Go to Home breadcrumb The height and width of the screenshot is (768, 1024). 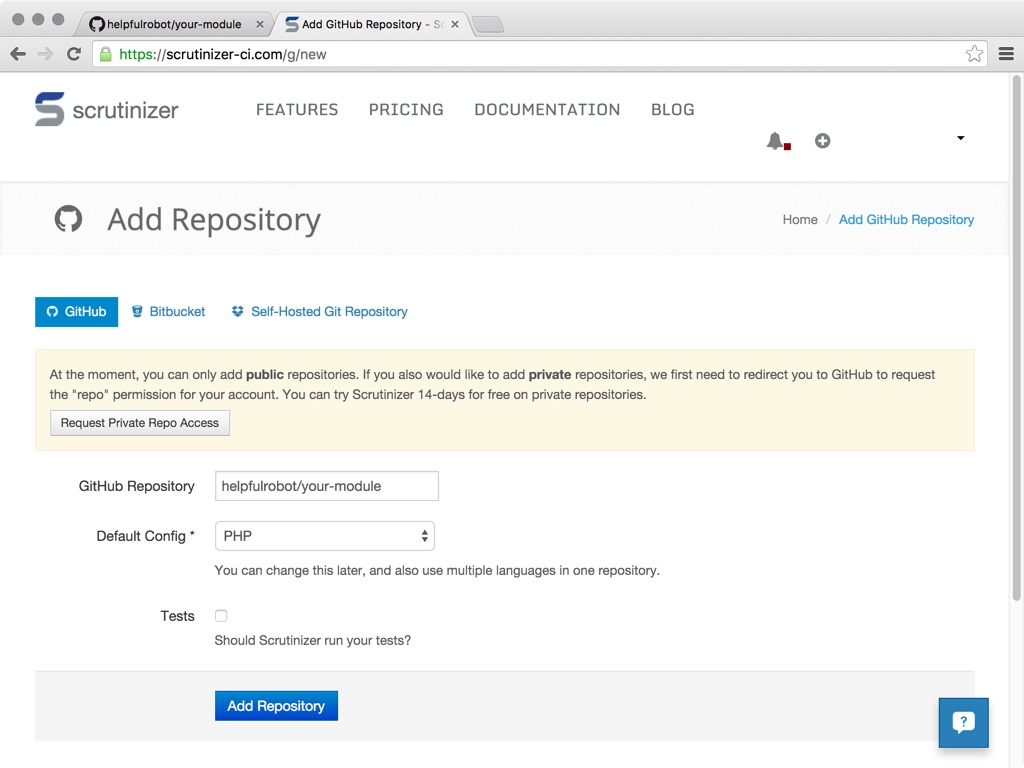(x=800, y=219)
